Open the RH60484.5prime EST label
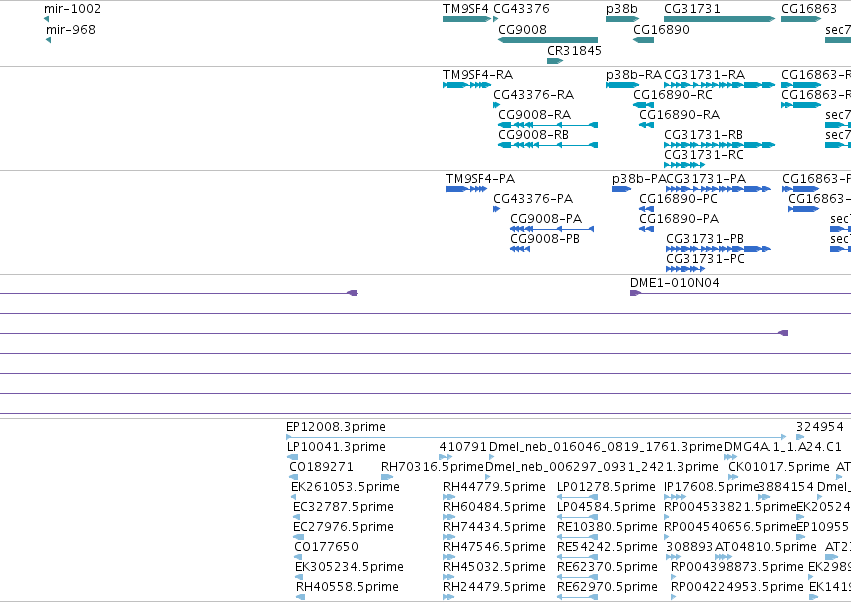This screenshot has height=602, width=851. click(494, 508)
